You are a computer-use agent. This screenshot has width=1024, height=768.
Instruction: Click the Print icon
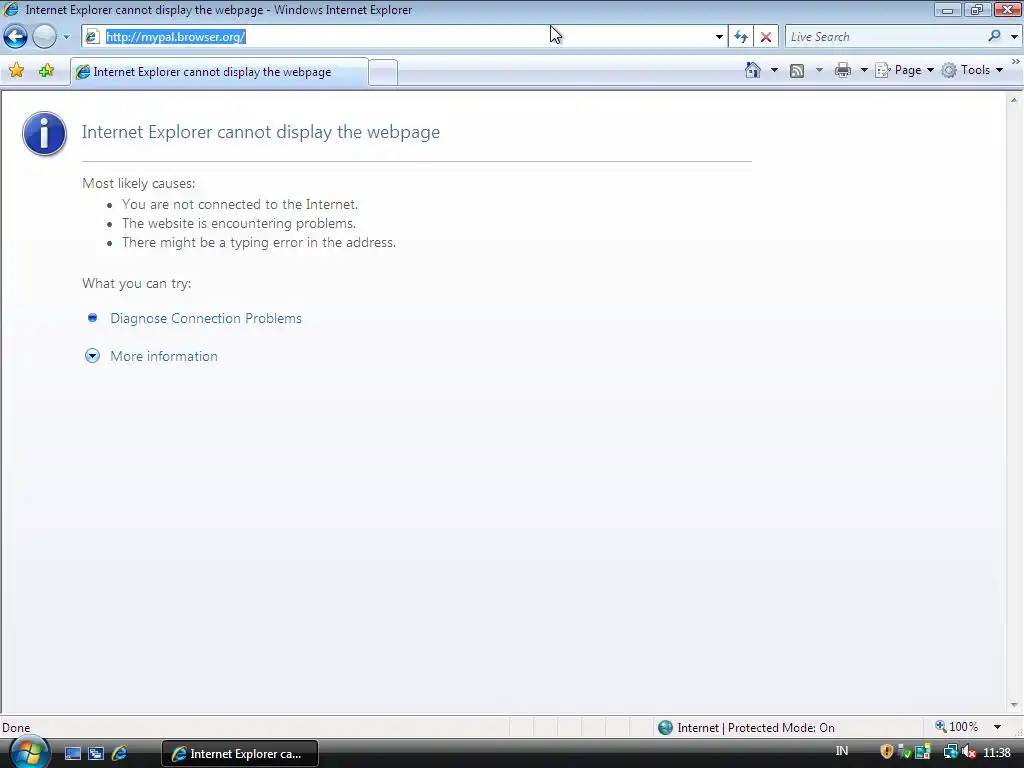pyautogui.click(x=842, y=70)
